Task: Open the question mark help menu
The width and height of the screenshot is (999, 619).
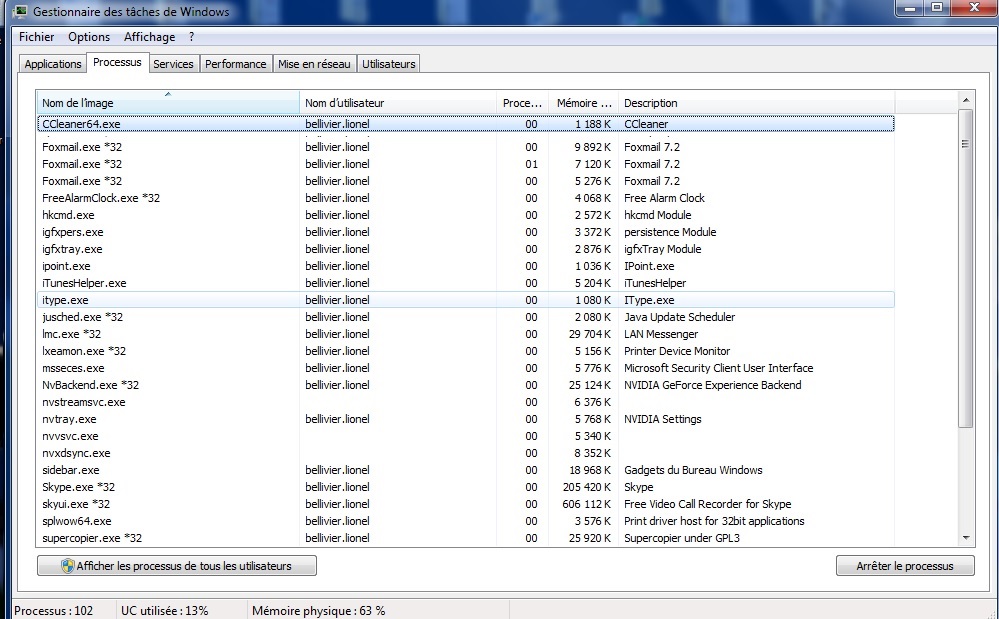Action: click(x=191, y=37)
